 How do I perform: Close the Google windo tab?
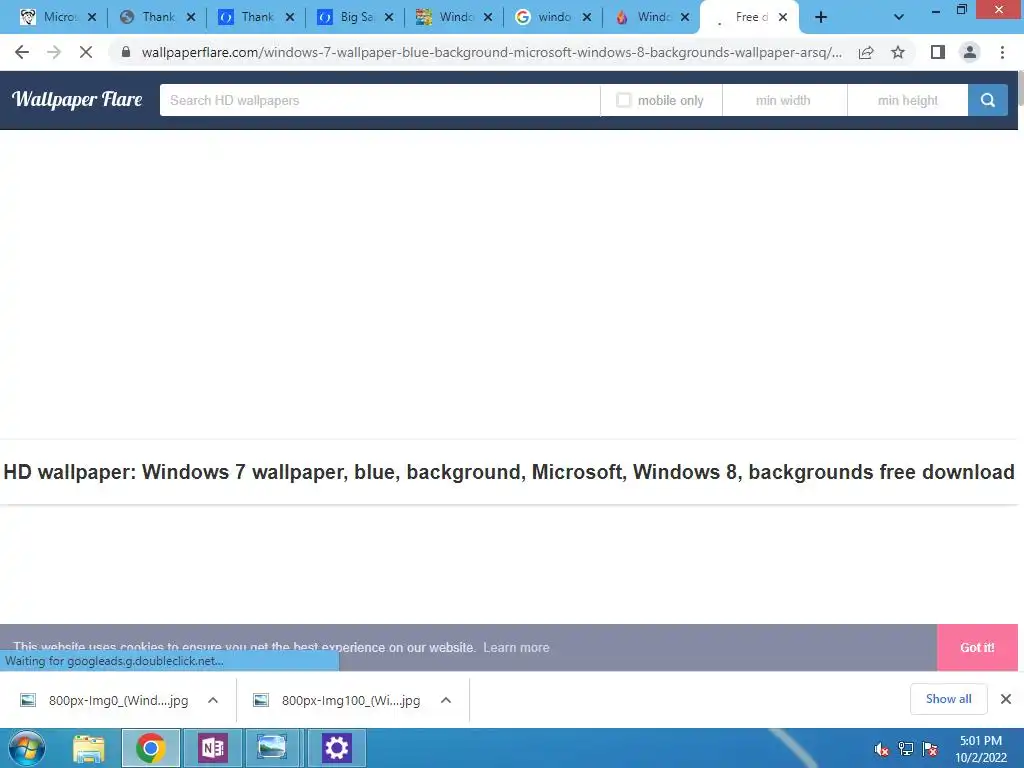[x=586, y=18]
